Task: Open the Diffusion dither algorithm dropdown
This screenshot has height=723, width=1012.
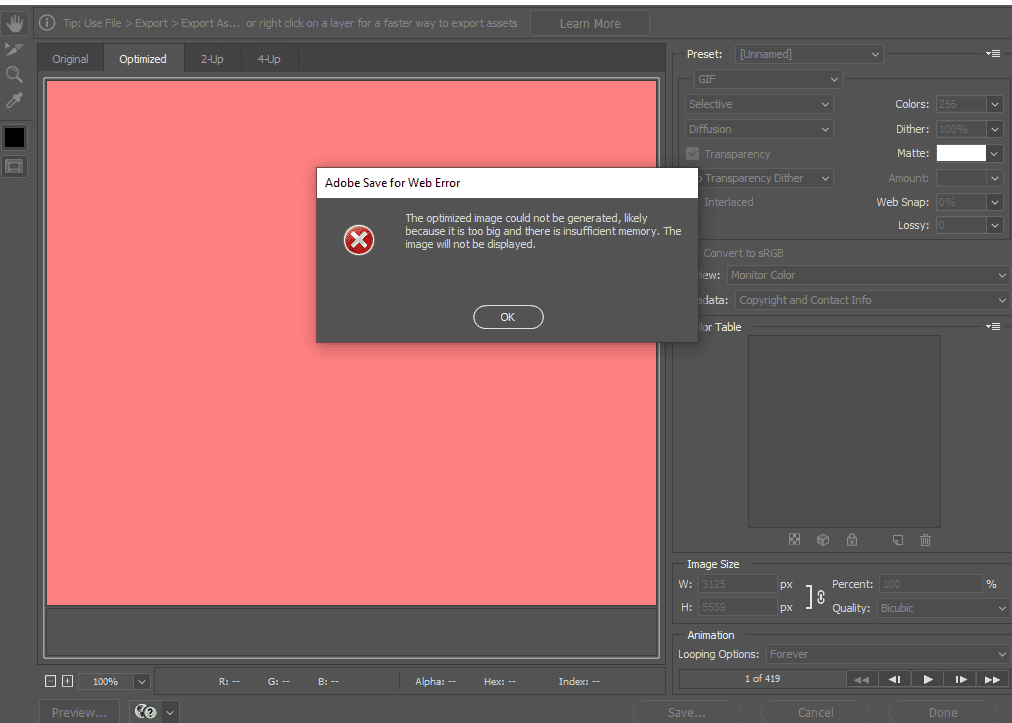Action: click(x=759, y=129)
